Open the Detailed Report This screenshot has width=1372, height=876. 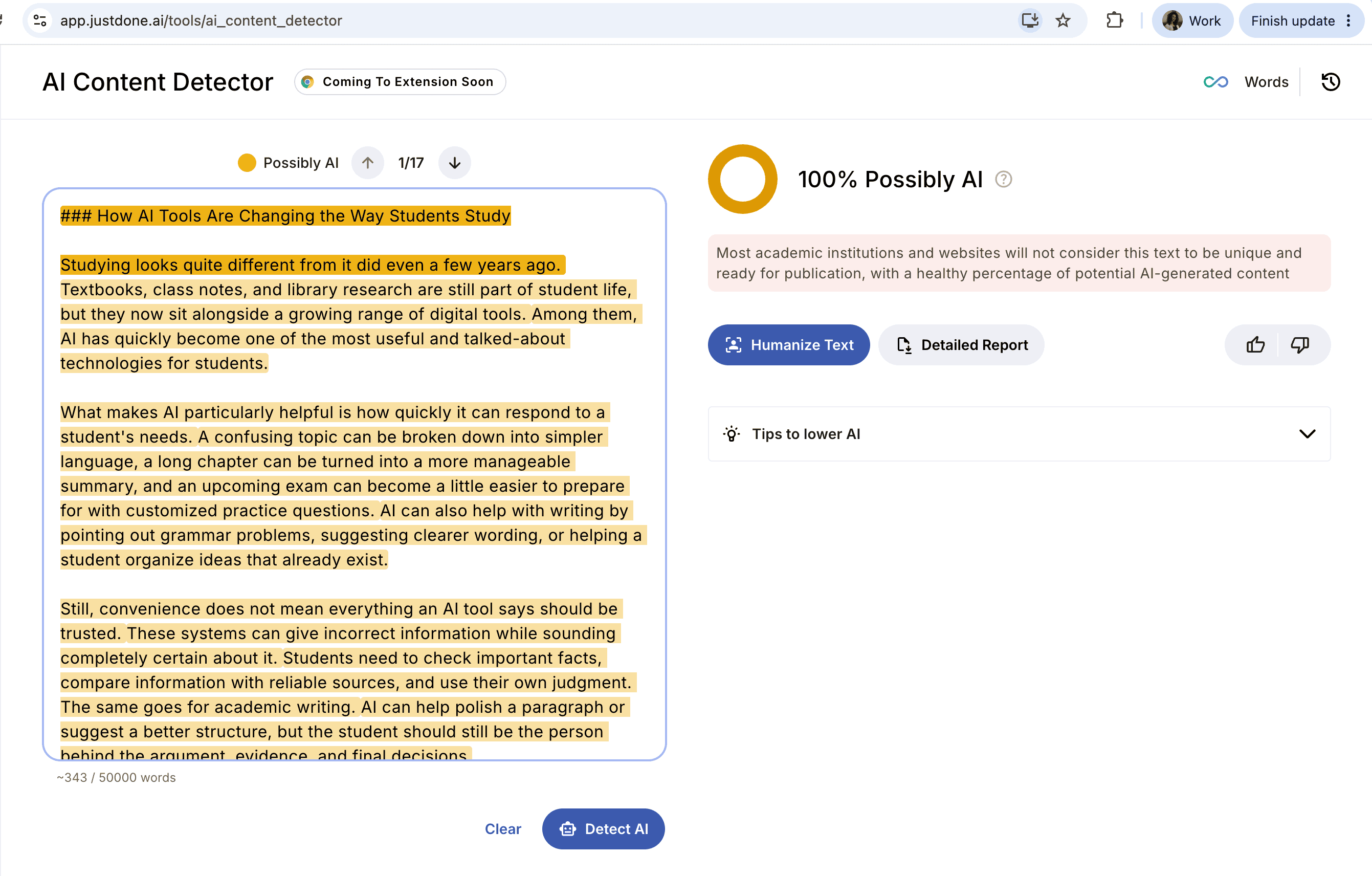[x=961, y=345]
